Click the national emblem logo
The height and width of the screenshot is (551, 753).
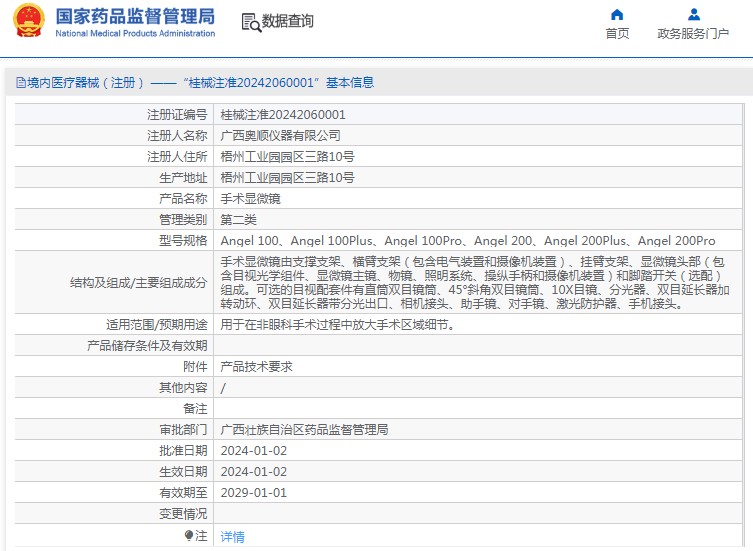click(28, 22)
